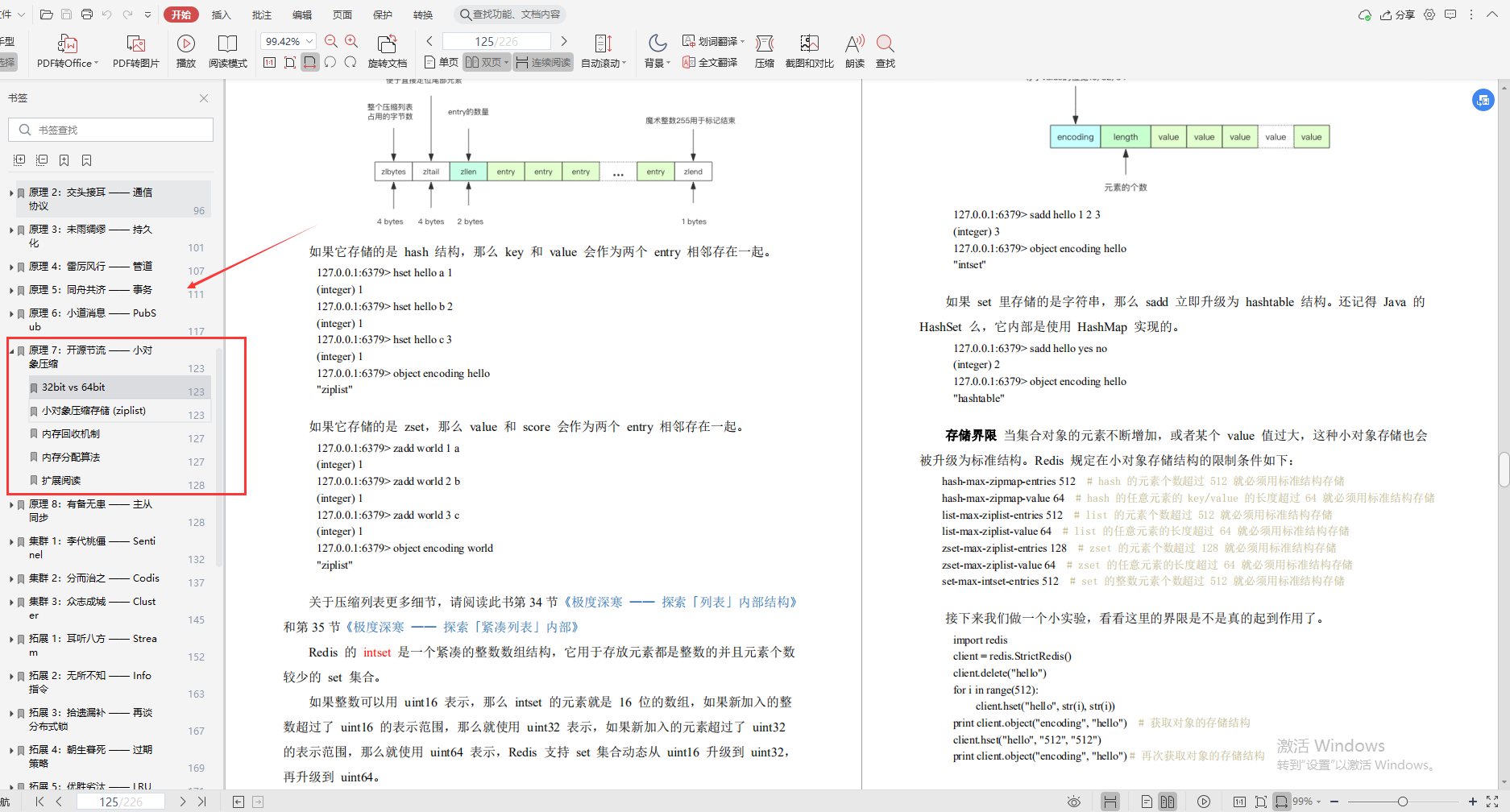Click 书签查找 bookmark search field
1510x812 pixels.
click(x=110, y=130)
